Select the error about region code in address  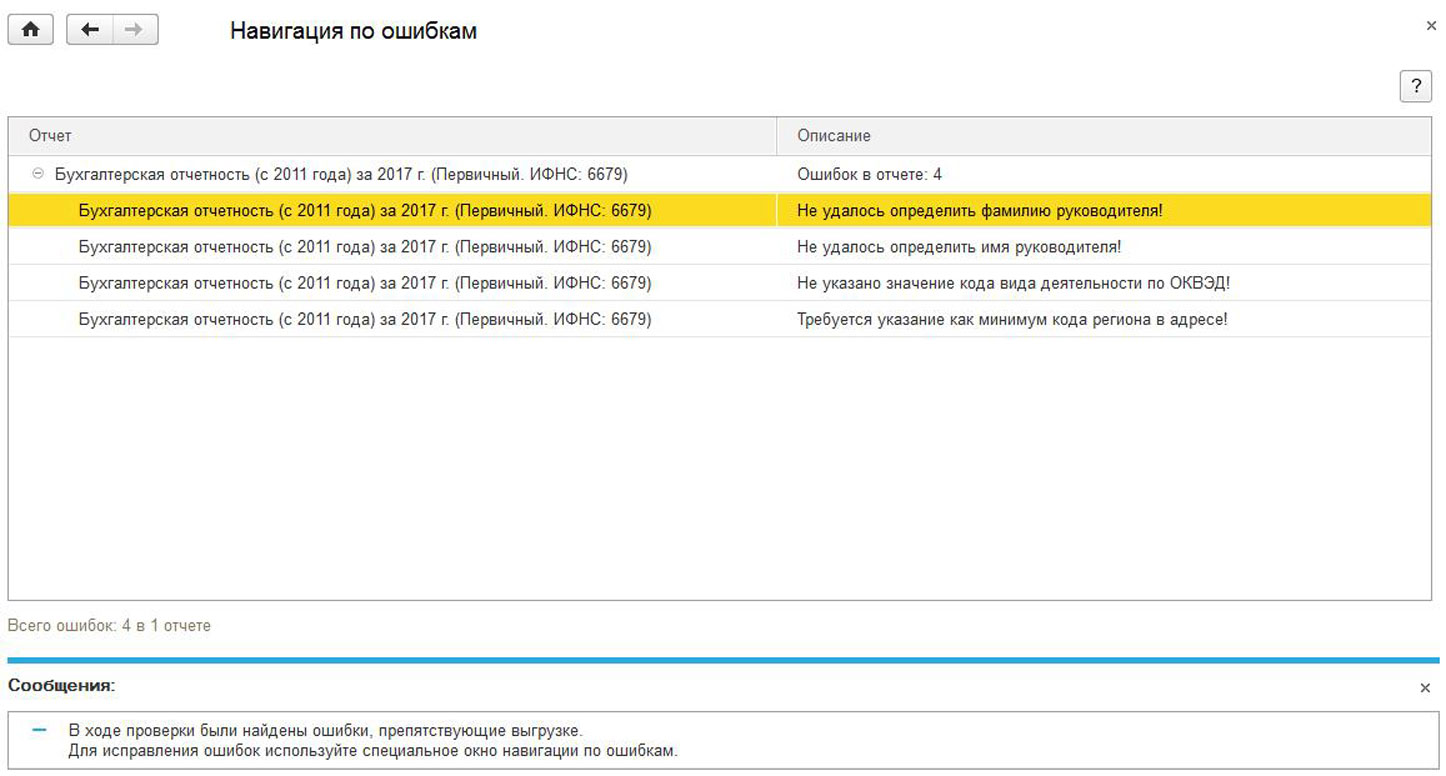click(x=1011, y=319)
